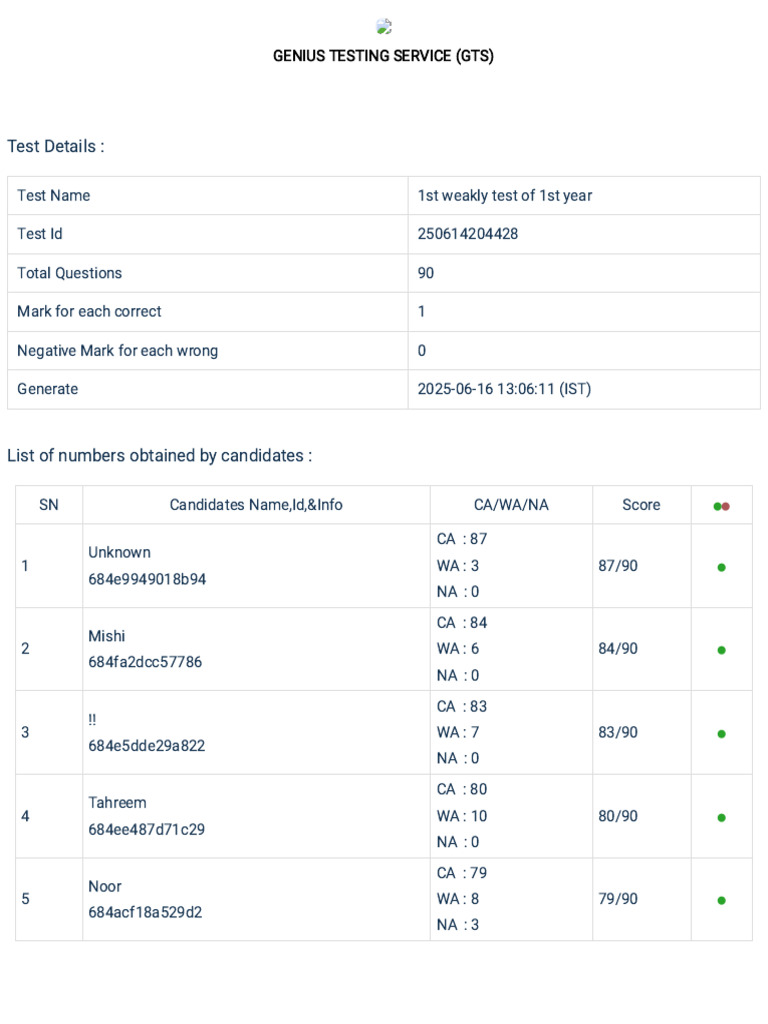Click the green dot in Mishi's row

[x=722, y=650]
